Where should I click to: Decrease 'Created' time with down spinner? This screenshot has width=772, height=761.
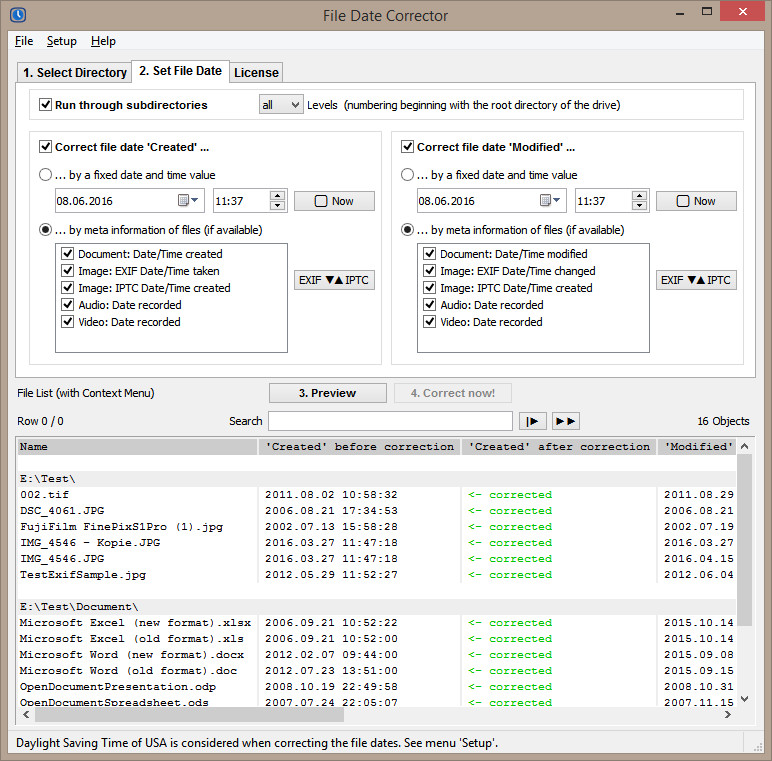(278, 206)
